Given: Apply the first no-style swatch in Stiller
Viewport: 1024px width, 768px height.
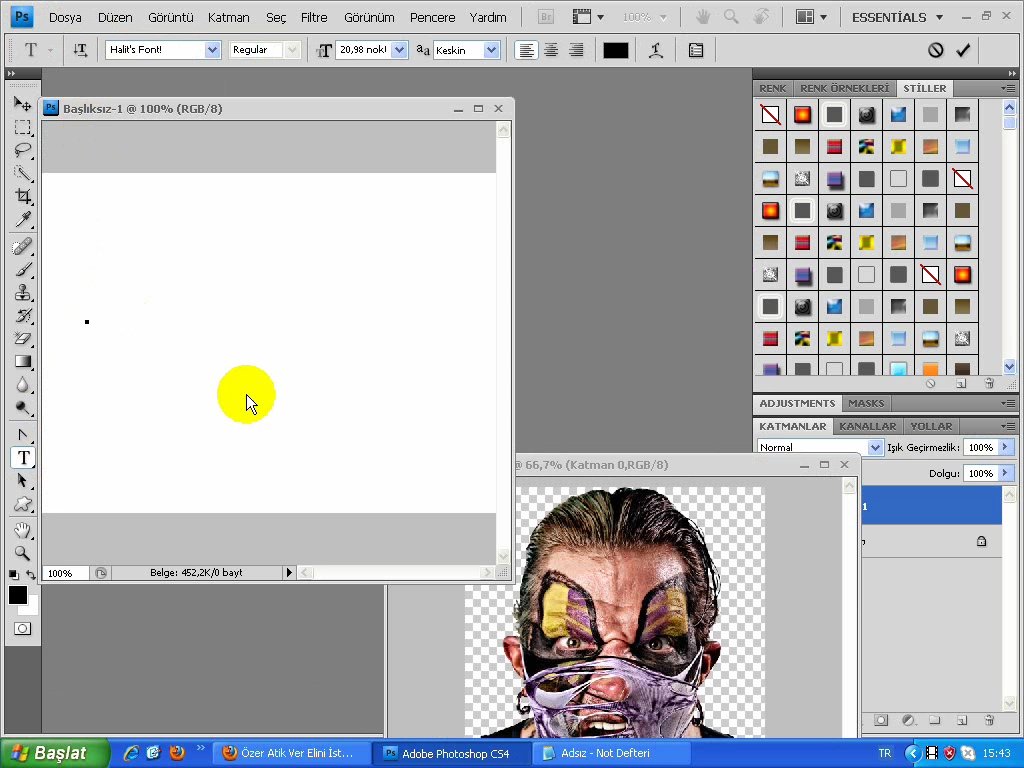Looking at the screenshot, I should click(771, 115).
